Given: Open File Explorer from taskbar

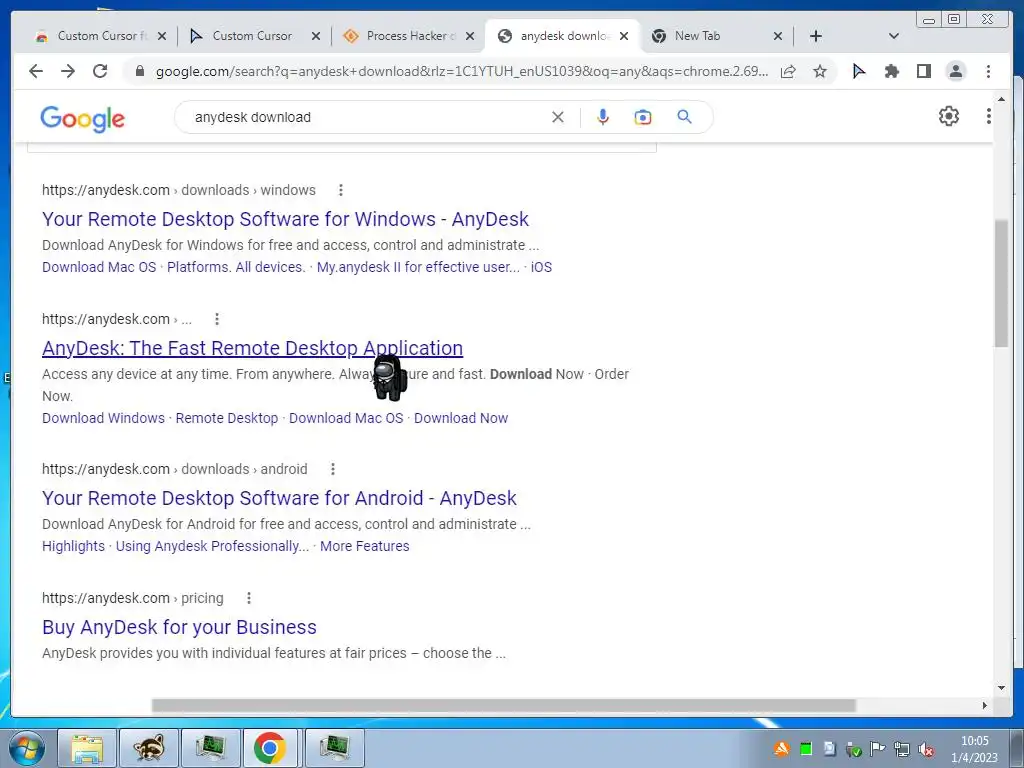Looking at the screenshot, I should tap(87, 748).
